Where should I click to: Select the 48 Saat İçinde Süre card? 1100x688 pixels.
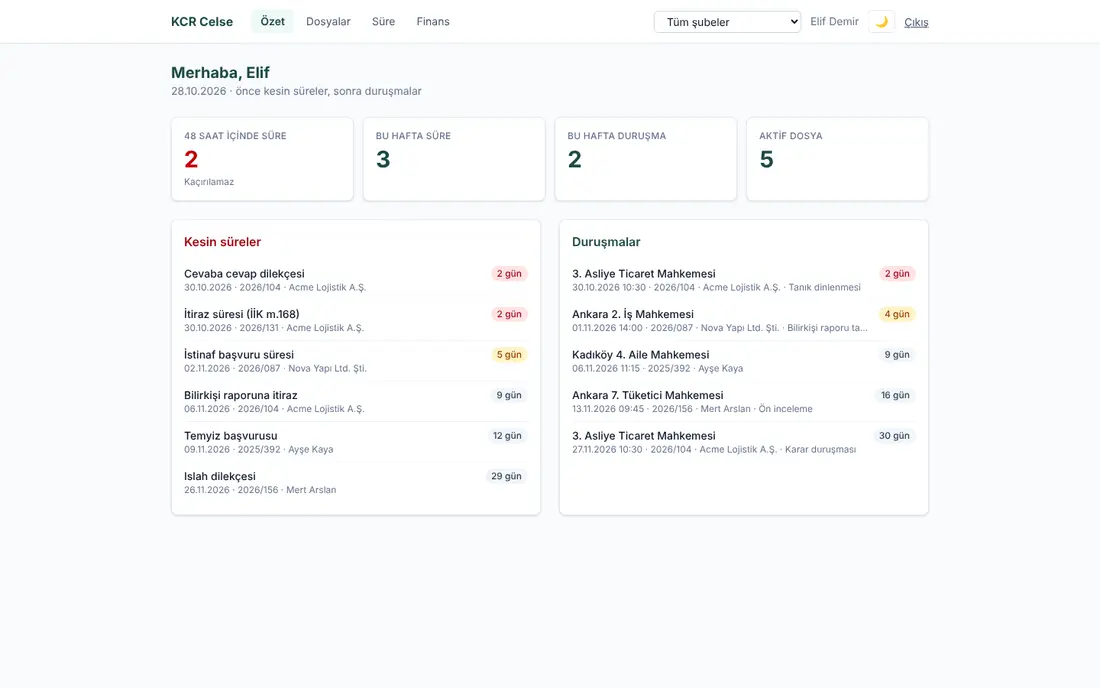click(262, 159)
